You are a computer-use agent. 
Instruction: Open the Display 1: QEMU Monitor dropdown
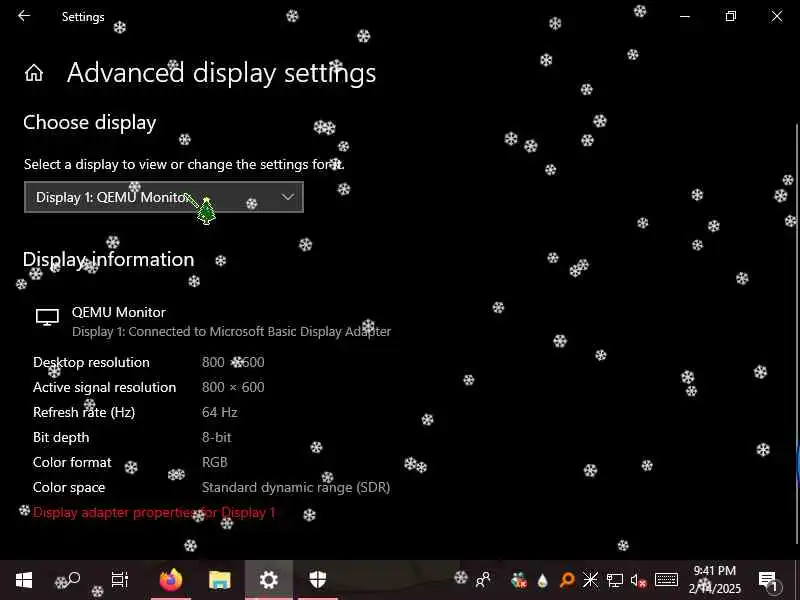point(164,197)
